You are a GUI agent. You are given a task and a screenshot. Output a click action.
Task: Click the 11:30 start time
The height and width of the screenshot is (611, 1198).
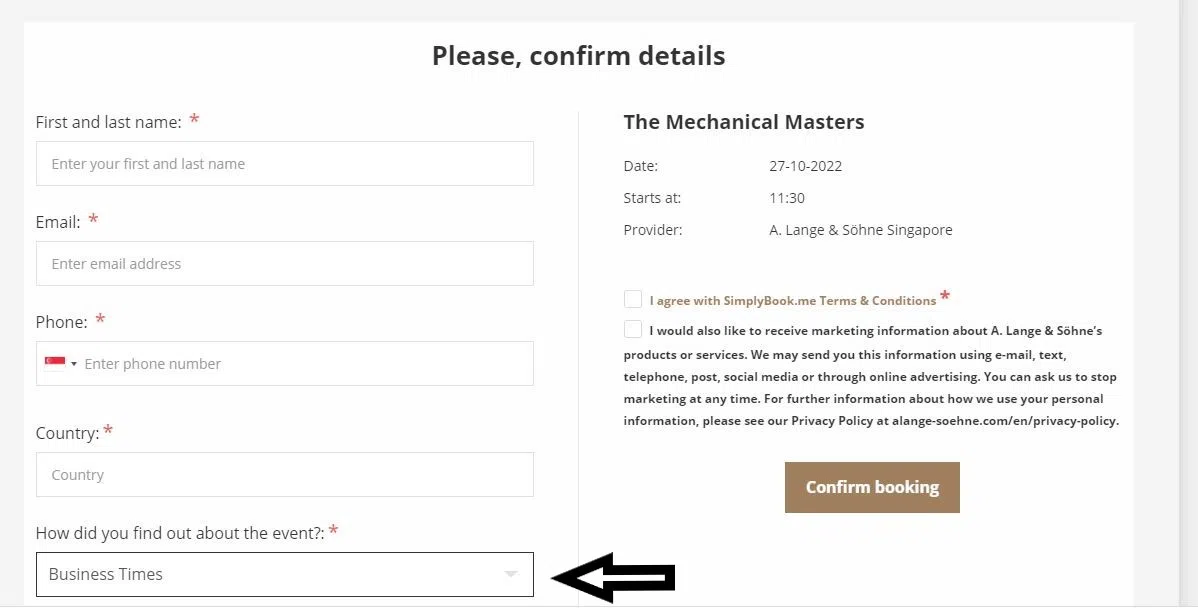pos(787,198)
